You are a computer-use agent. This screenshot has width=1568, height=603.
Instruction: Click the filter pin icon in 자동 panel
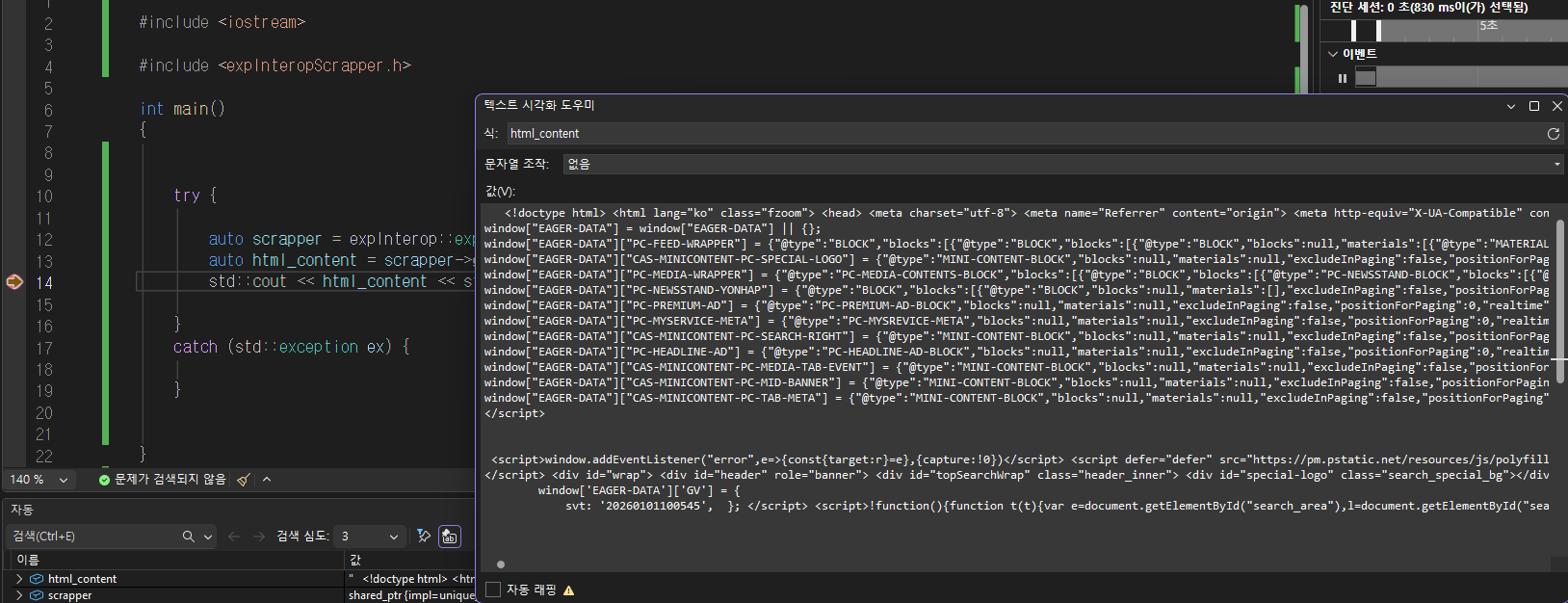(424, 537)
